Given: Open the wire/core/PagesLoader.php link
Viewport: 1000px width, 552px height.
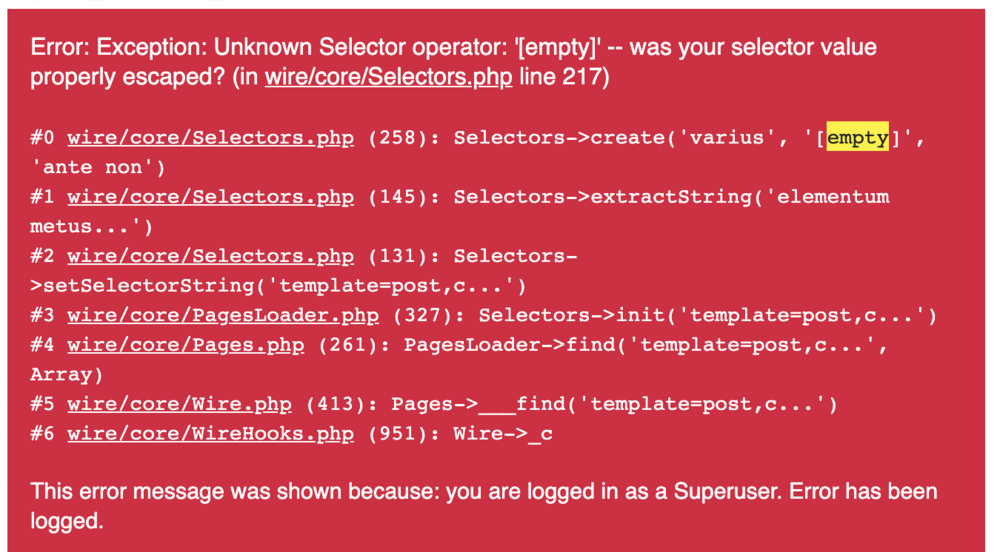Looking at the screenshot, I should (223, 316).
